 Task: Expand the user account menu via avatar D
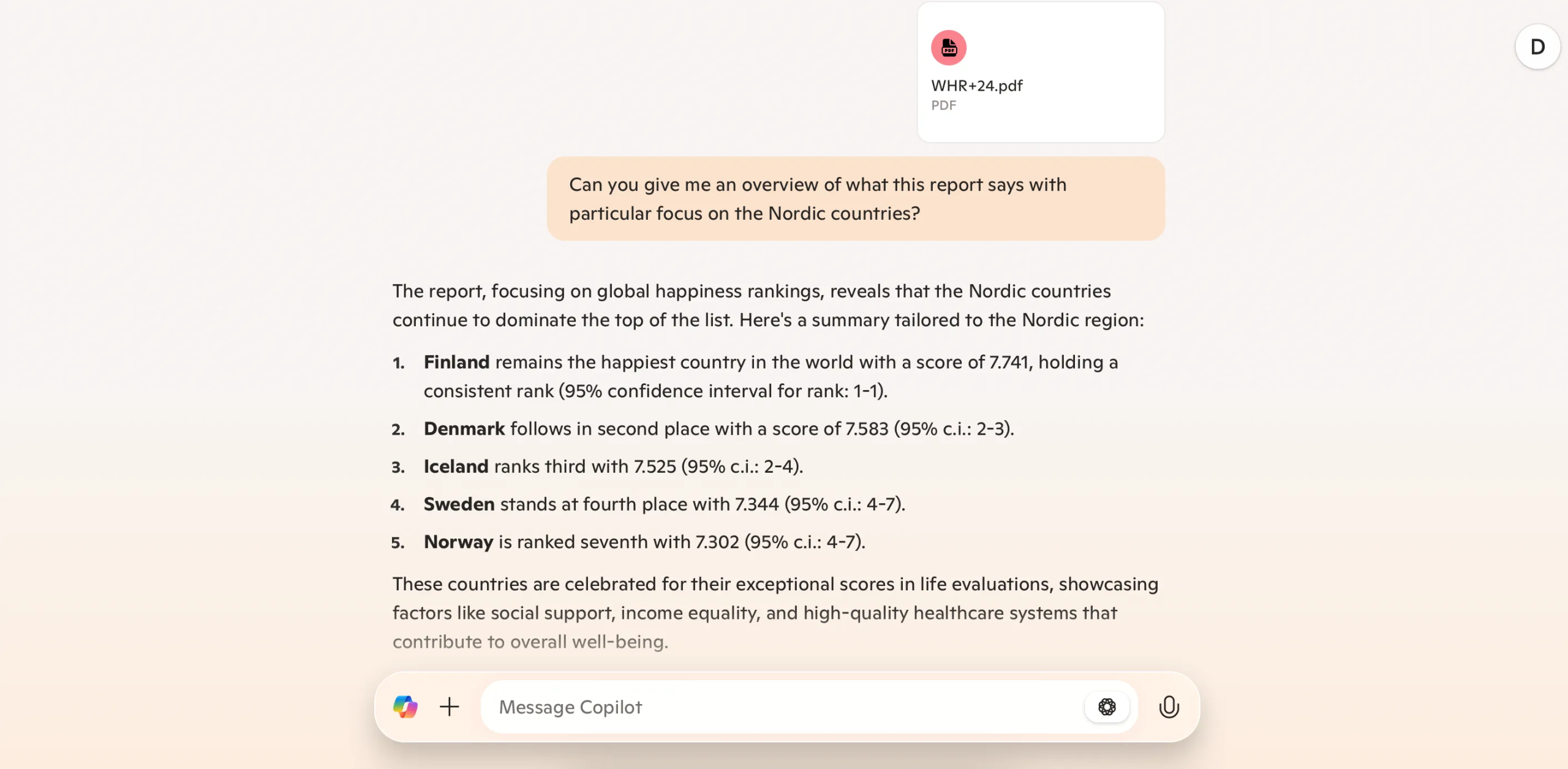[1536, 47]
